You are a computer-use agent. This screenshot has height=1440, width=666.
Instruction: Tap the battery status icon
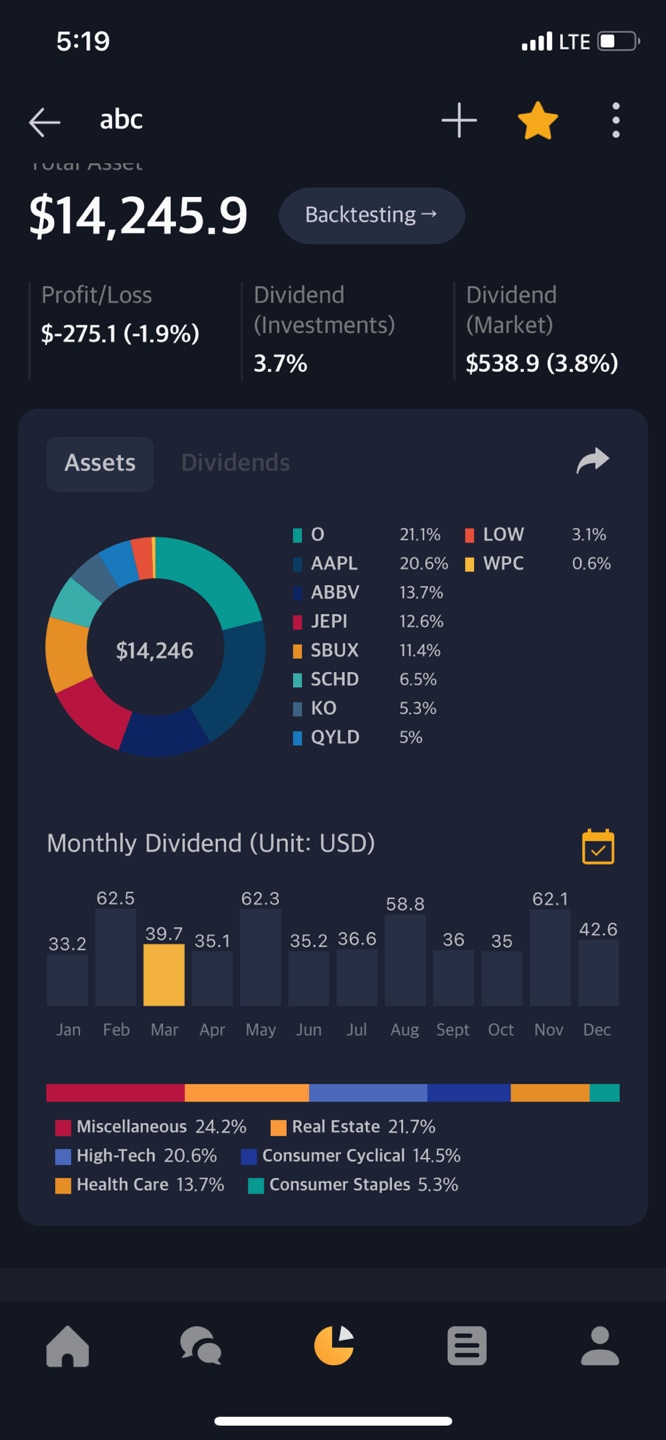pyautogui.click(x=618, y=42)
